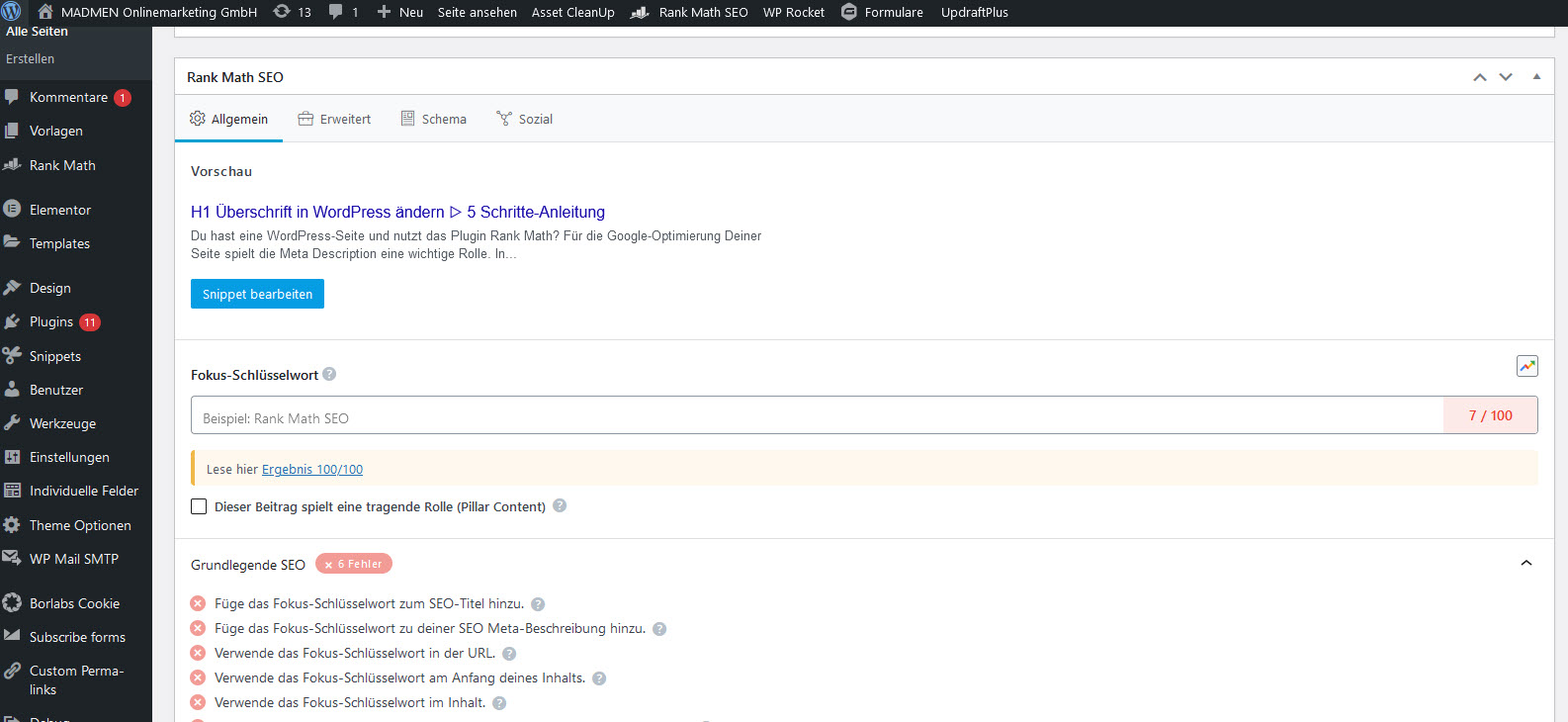Viewport: 1568px width, 722px height.
Task: Switch to the Allgemein tab
Action: click(228, 119)
